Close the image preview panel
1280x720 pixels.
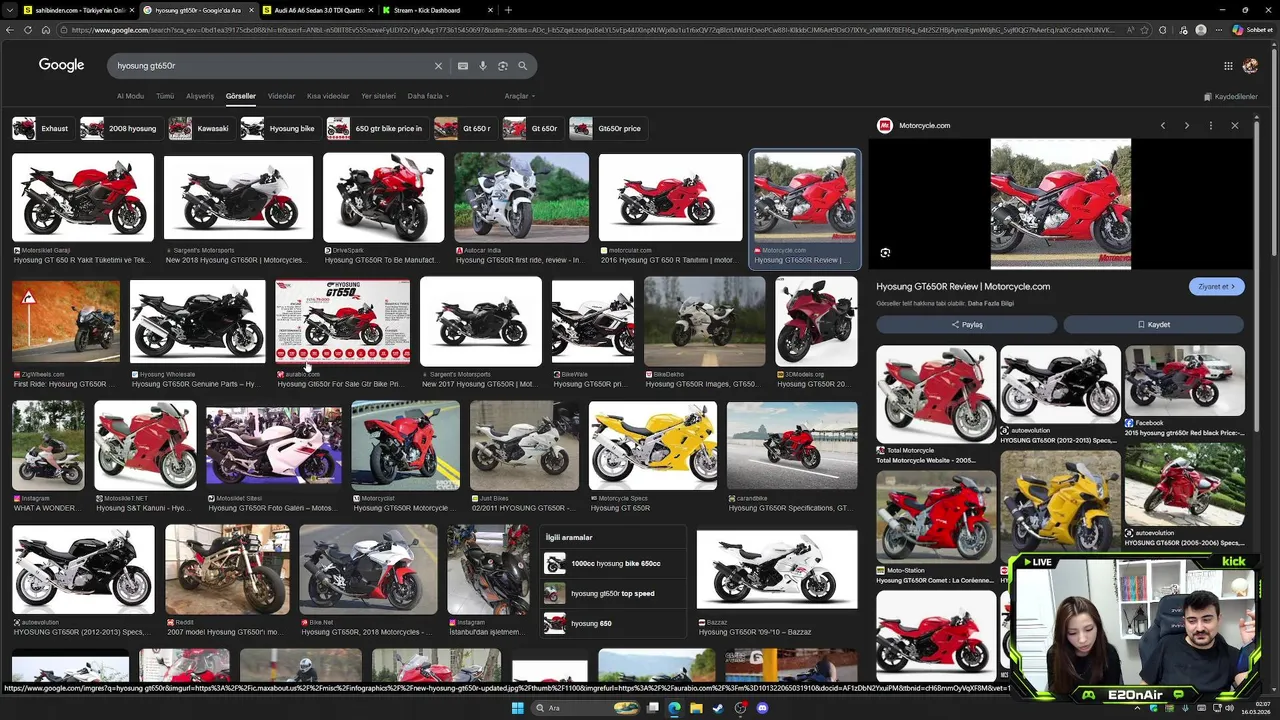click(1235, 126)
